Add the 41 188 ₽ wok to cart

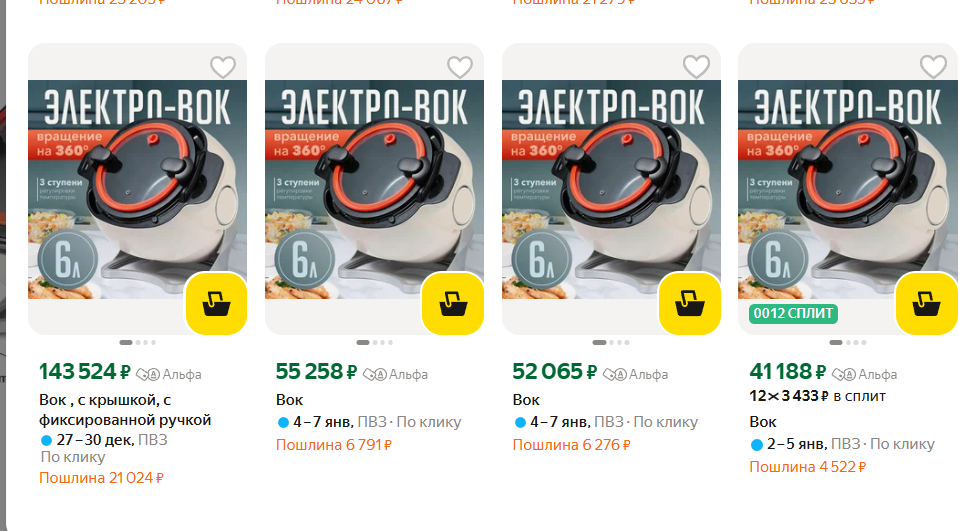pyautogui.click(x=927, y=304)
